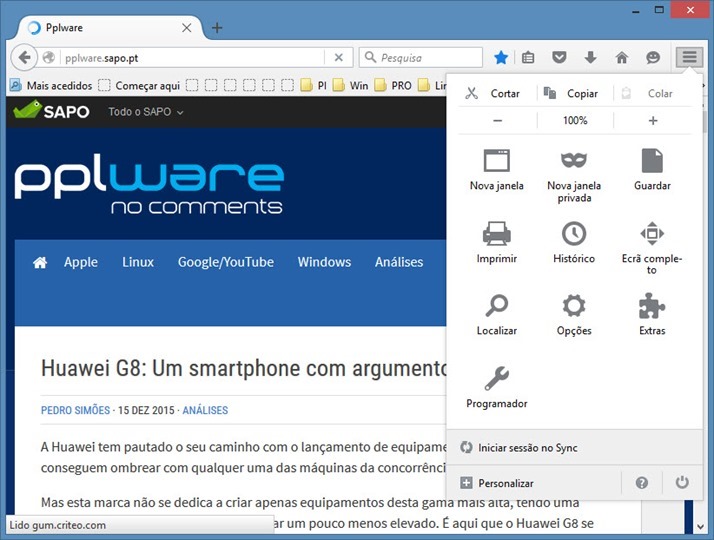Click the ppware no comments logo
This screenshot has height=540, width=714.
pos(148,183)
